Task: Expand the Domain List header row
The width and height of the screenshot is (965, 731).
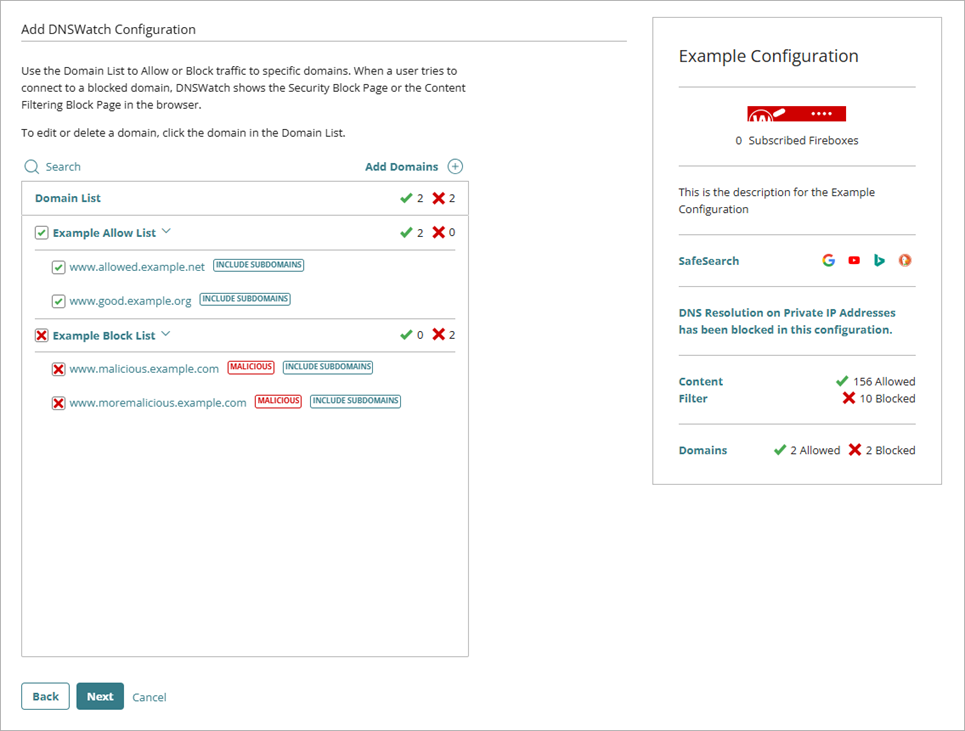Action: click(67, 197)
